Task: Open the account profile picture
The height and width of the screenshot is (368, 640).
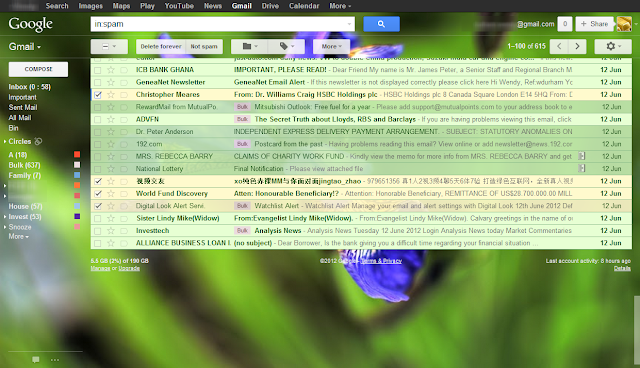Action: coord(624,24)
